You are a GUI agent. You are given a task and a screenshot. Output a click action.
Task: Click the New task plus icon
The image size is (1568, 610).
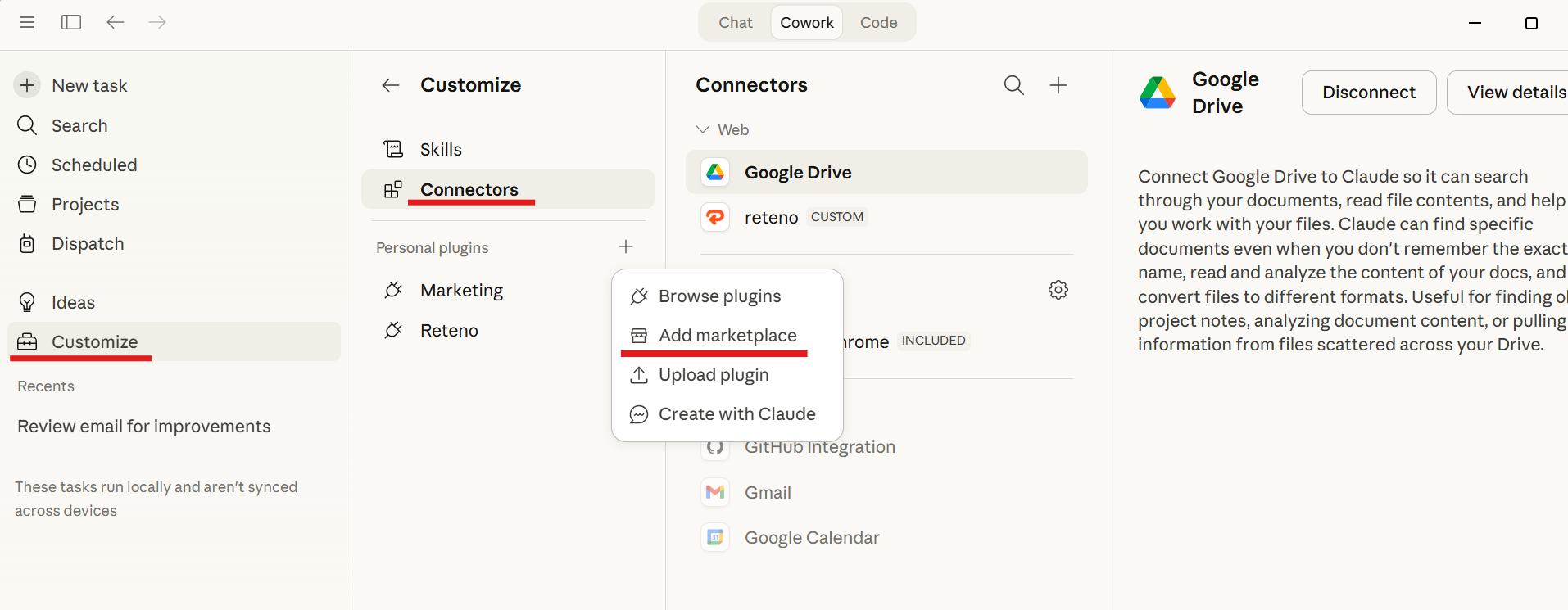pyautogui.click(x=27, y=85)
